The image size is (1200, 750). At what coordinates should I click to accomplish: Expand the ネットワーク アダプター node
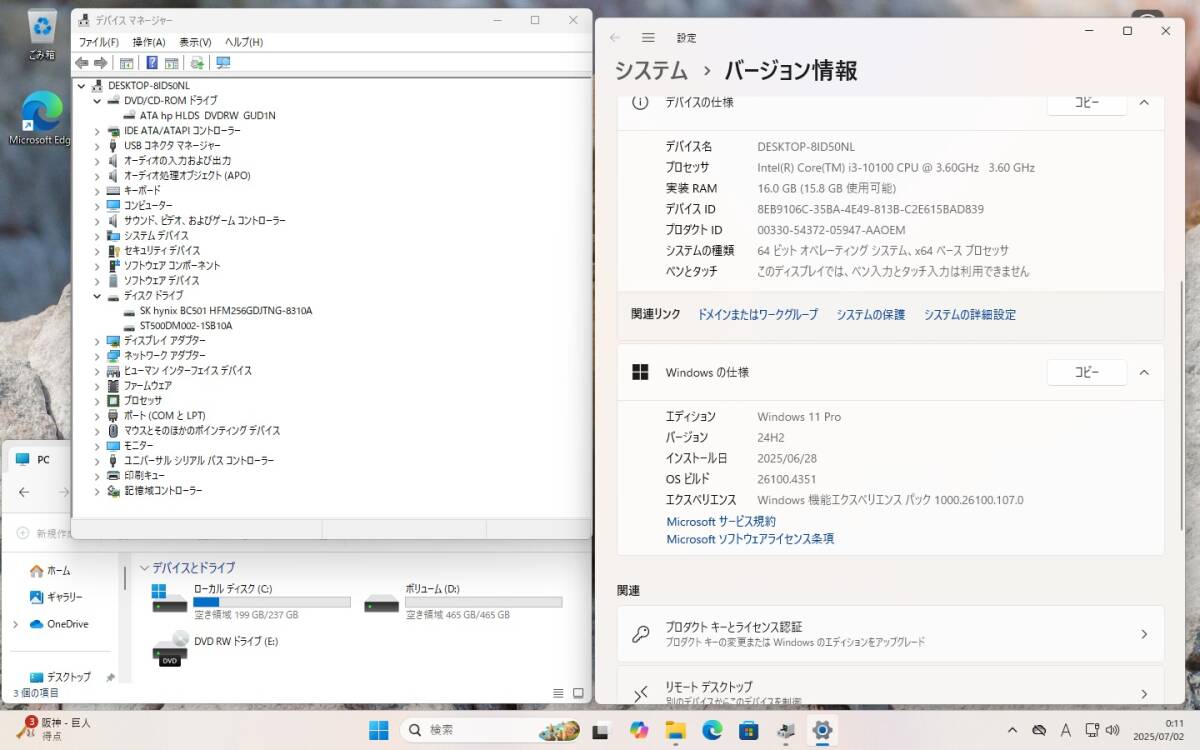[x=97, y=356]
